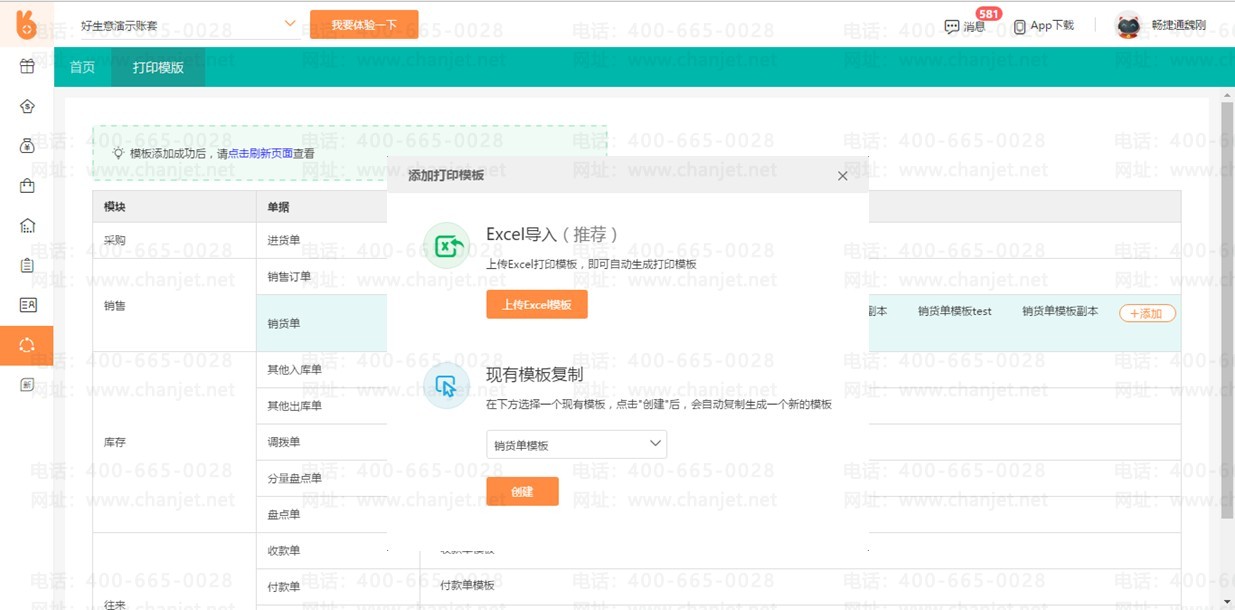Select the 销货单模板副本 template on the right
The height and width of the screenshot is (610, 1235).
point(1060,312)
